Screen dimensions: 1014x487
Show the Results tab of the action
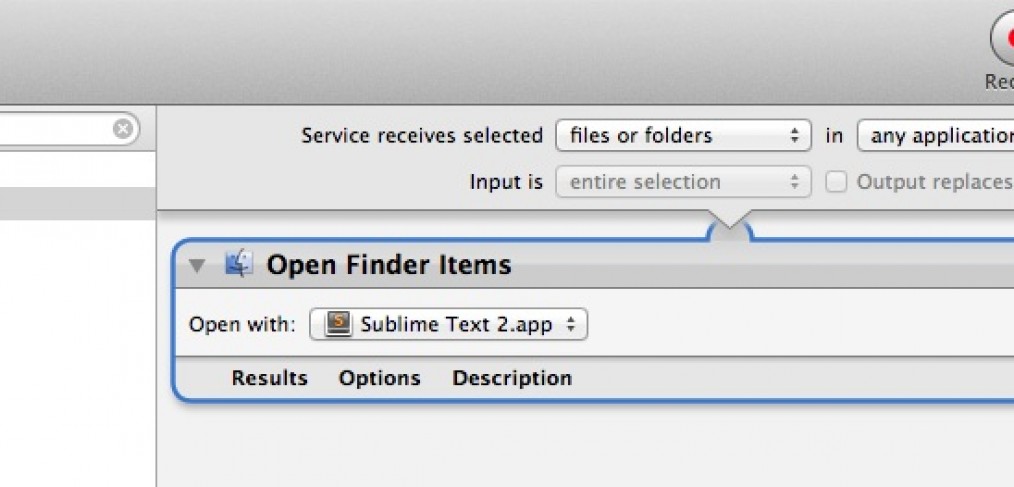(270, 378)
